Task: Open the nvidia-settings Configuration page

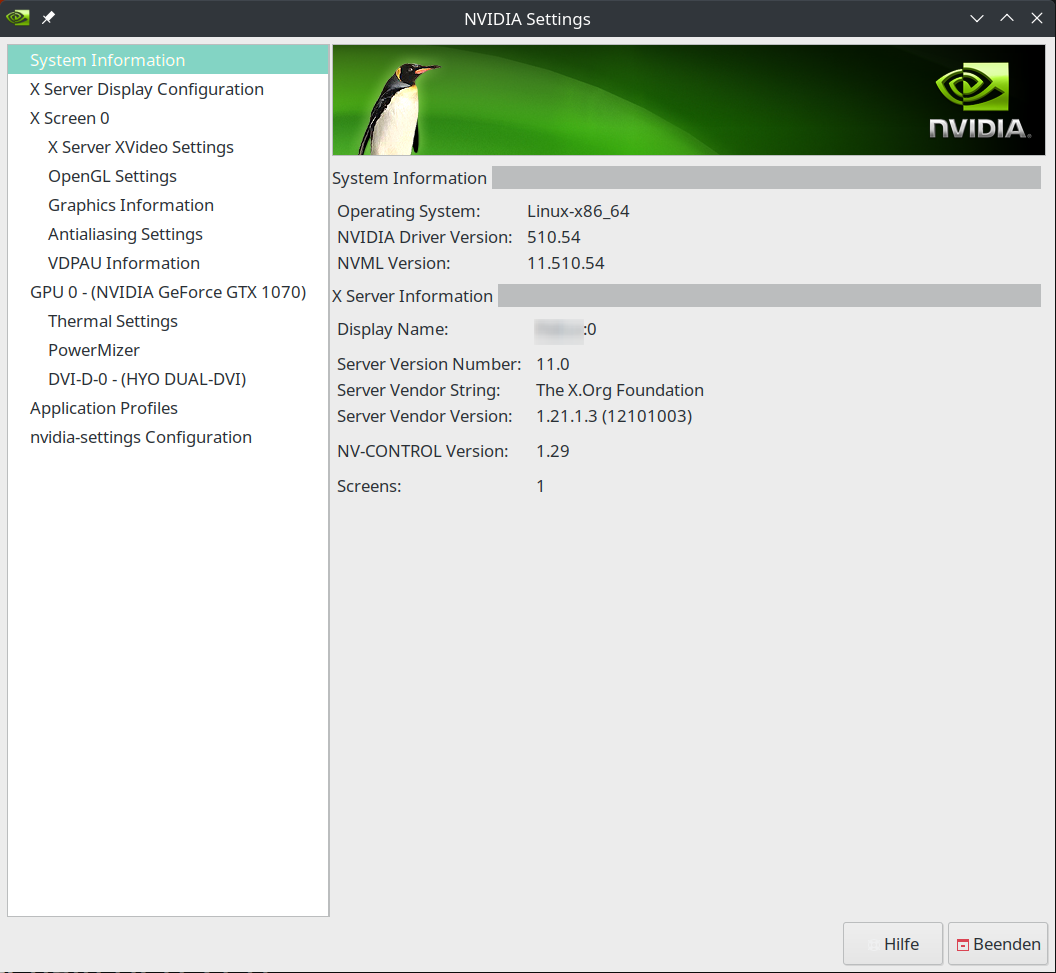Action: pyautogui.click(x=141, y=436)
